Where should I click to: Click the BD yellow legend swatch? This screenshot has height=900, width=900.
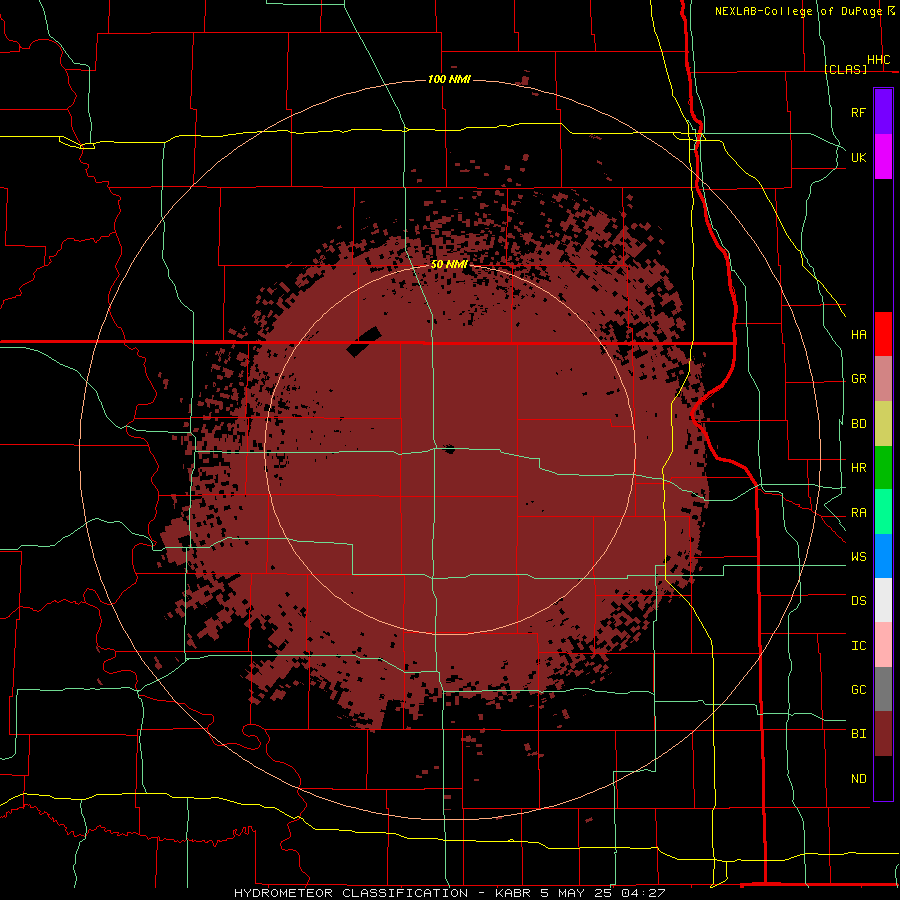coord(883,424)
